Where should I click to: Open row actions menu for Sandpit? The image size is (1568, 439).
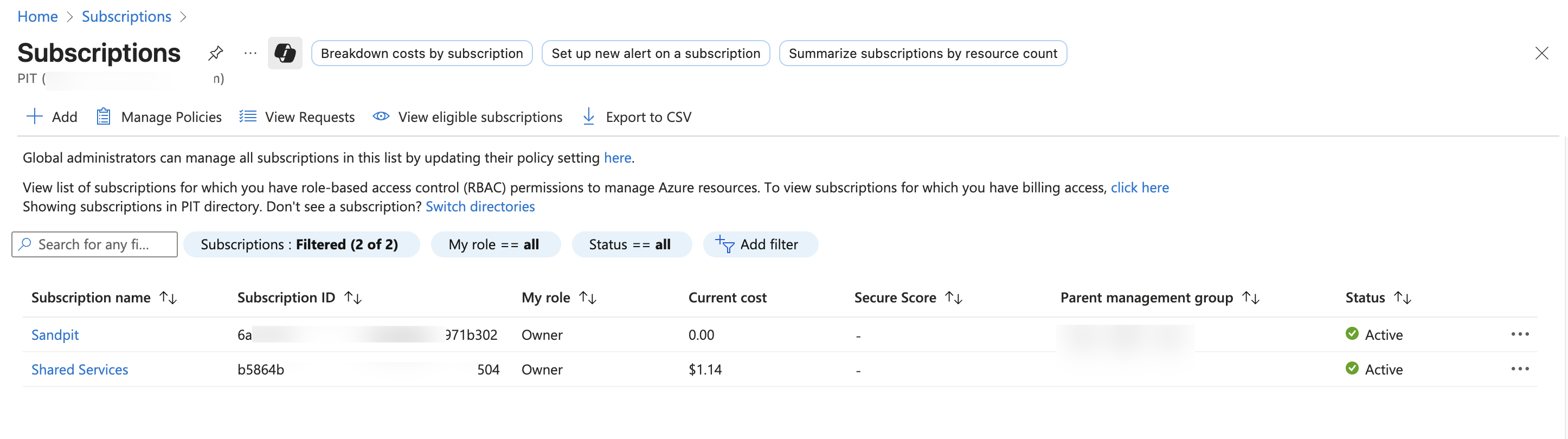pos(1520,334)
